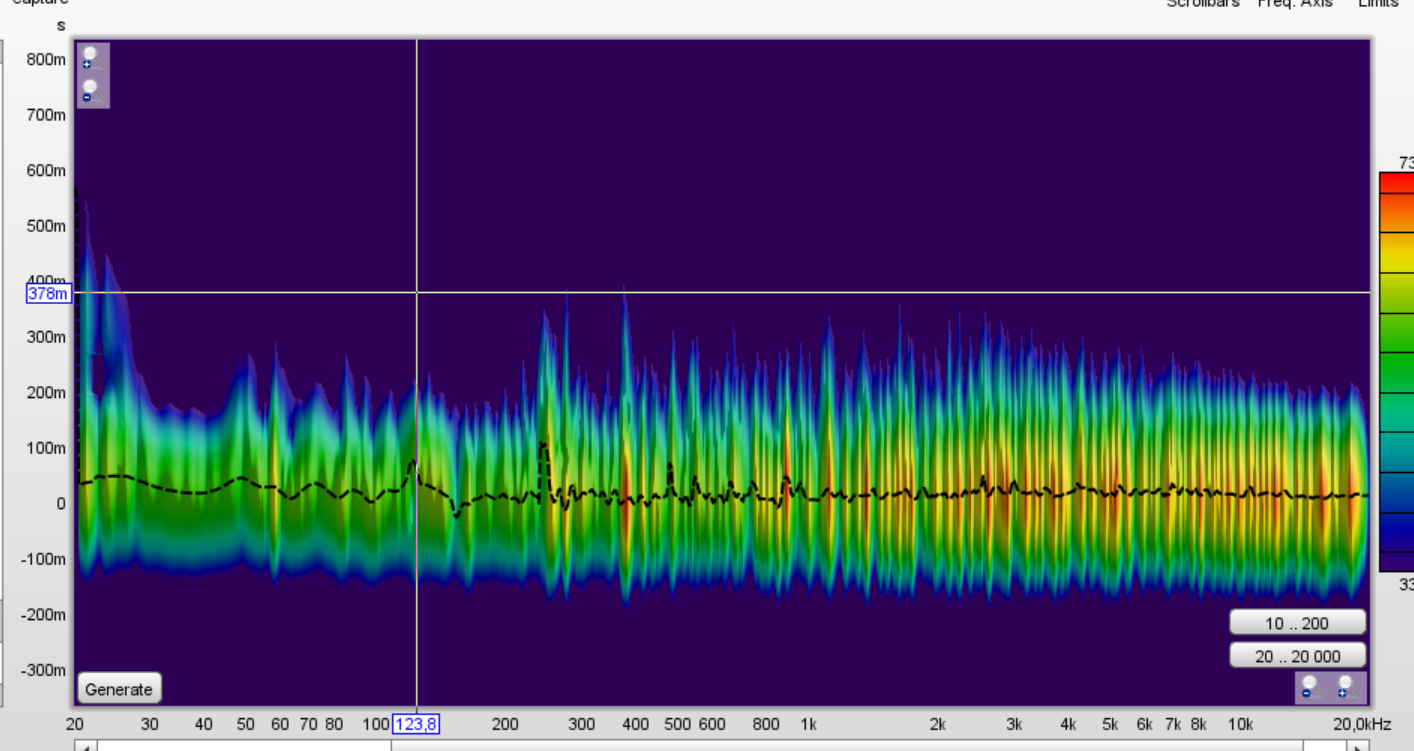Zoom out the vertical time axis
Viewport: 1414px width, 751px height.
(93, 92)
